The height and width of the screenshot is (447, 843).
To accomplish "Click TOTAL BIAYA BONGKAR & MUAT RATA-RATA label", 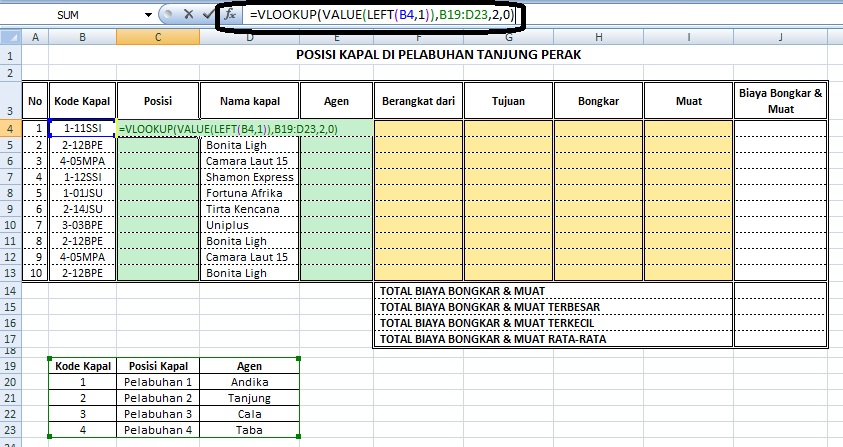I will pos(493,339).
